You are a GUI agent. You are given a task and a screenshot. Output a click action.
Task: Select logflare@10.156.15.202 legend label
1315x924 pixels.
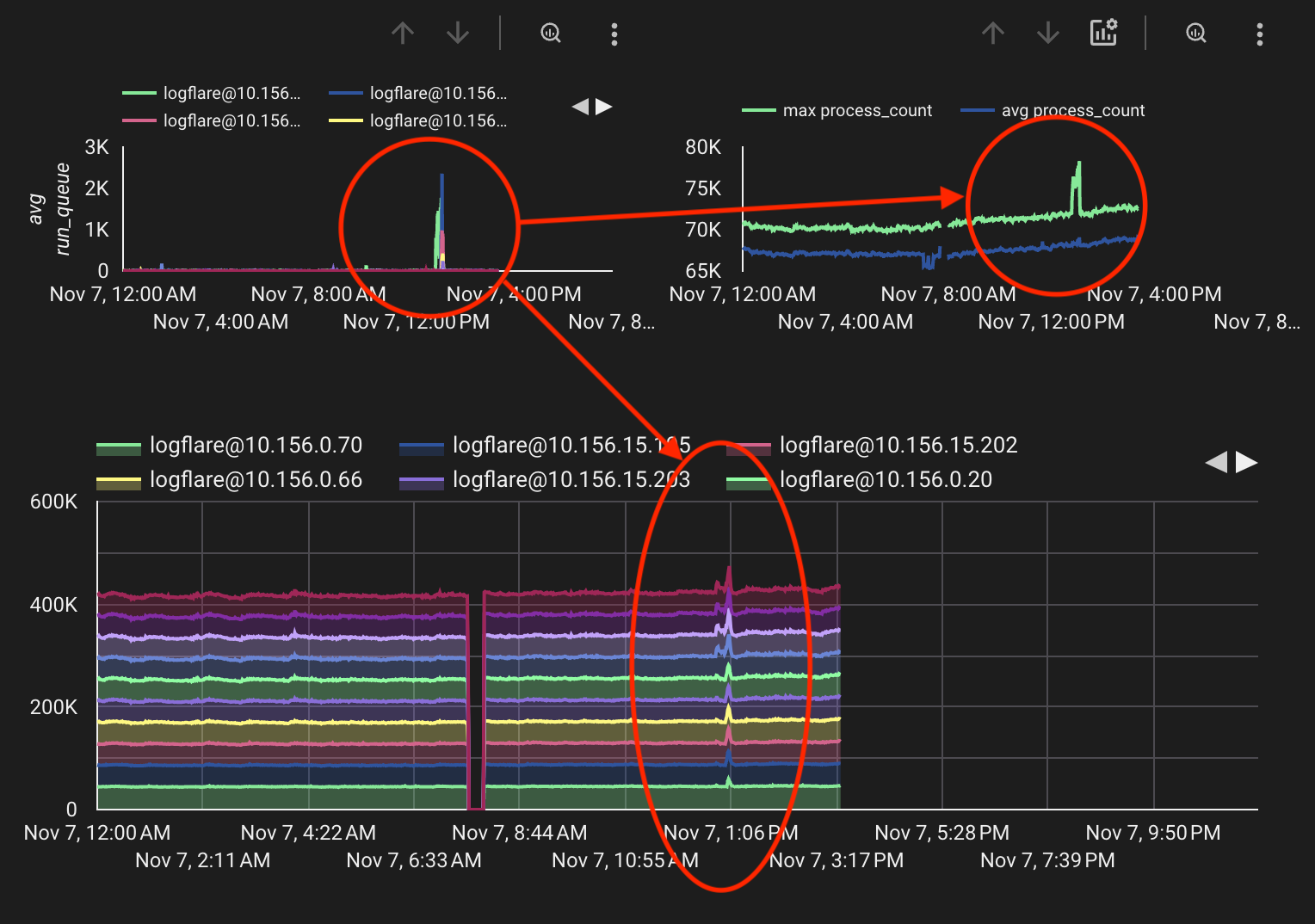pos(898,446)
